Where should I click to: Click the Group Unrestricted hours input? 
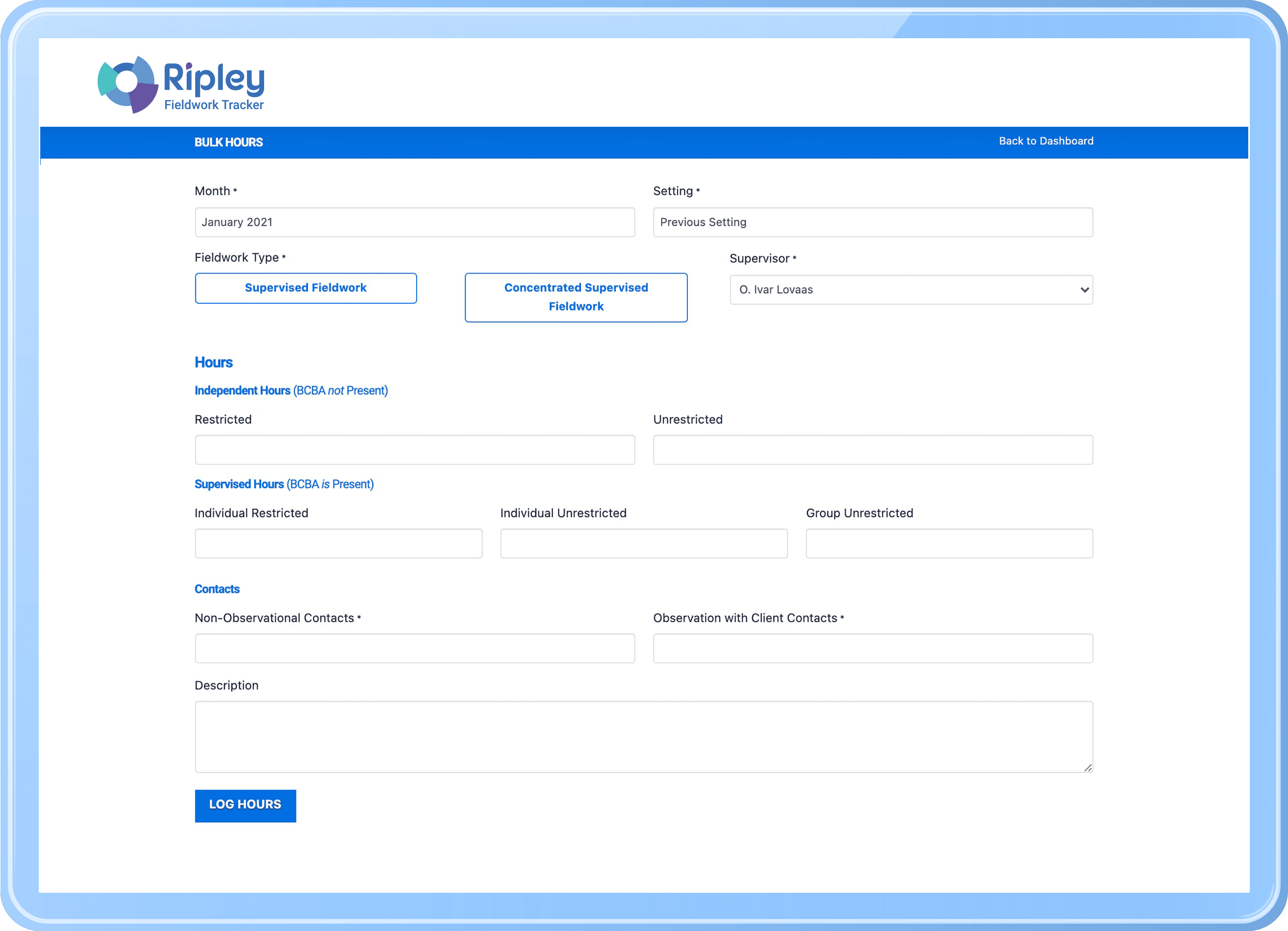(949, 543)
